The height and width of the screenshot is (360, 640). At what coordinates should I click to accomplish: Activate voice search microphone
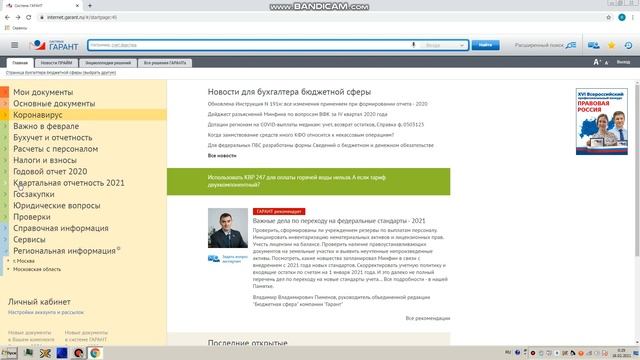point(413,45)
